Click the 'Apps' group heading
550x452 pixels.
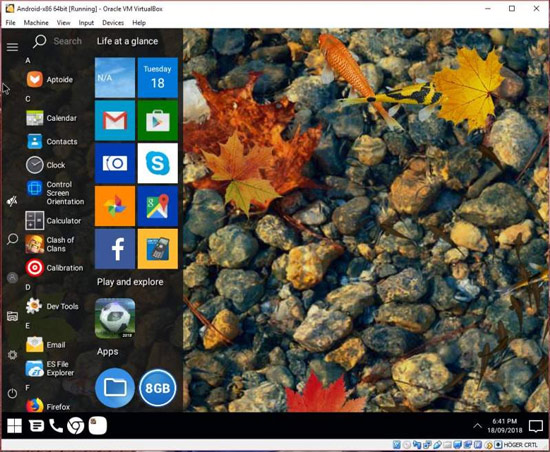(108, 352)
